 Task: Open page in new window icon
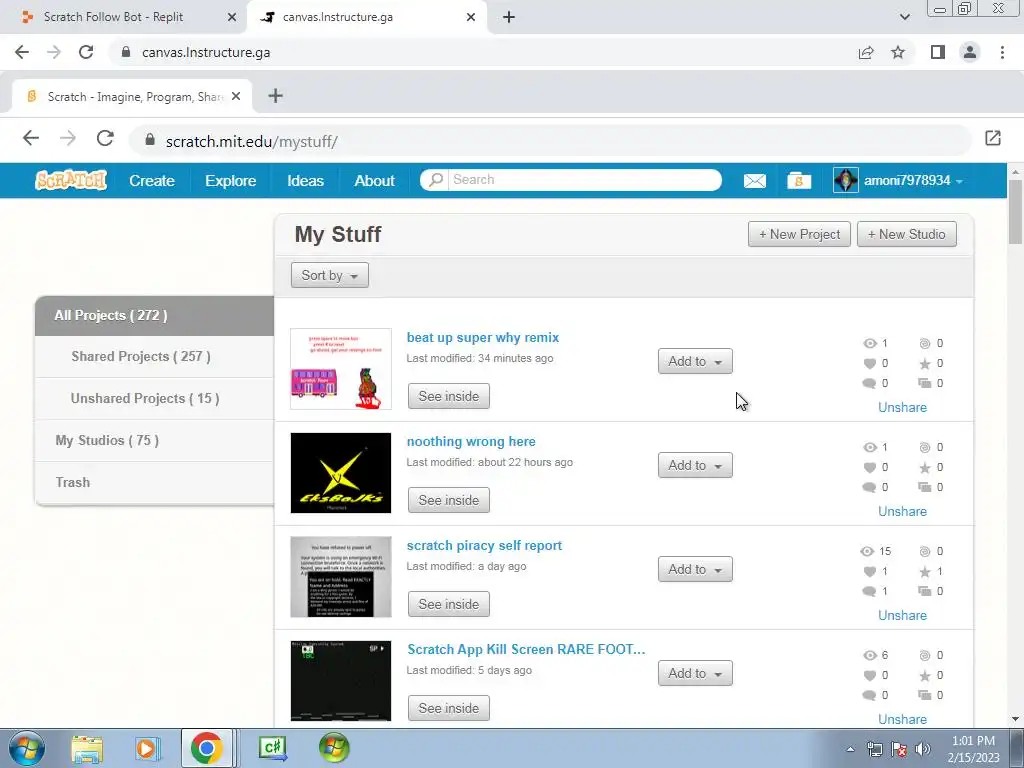(x=993, y=138)
